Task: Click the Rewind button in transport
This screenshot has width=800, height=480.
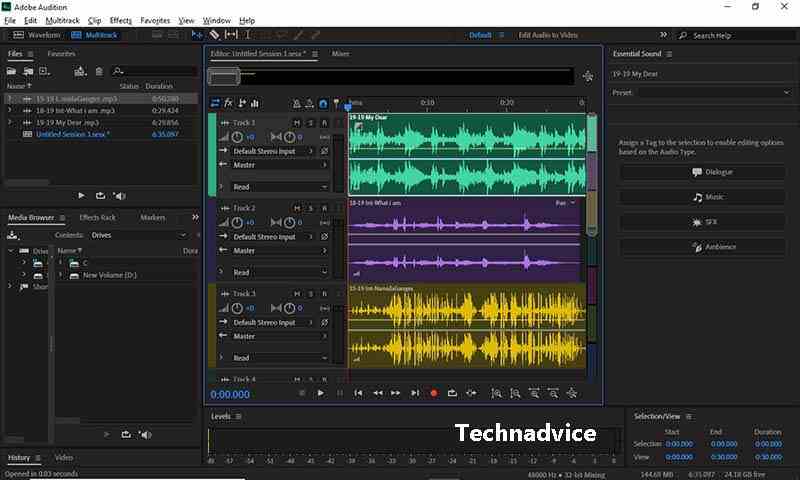Action: click(378, 393)
